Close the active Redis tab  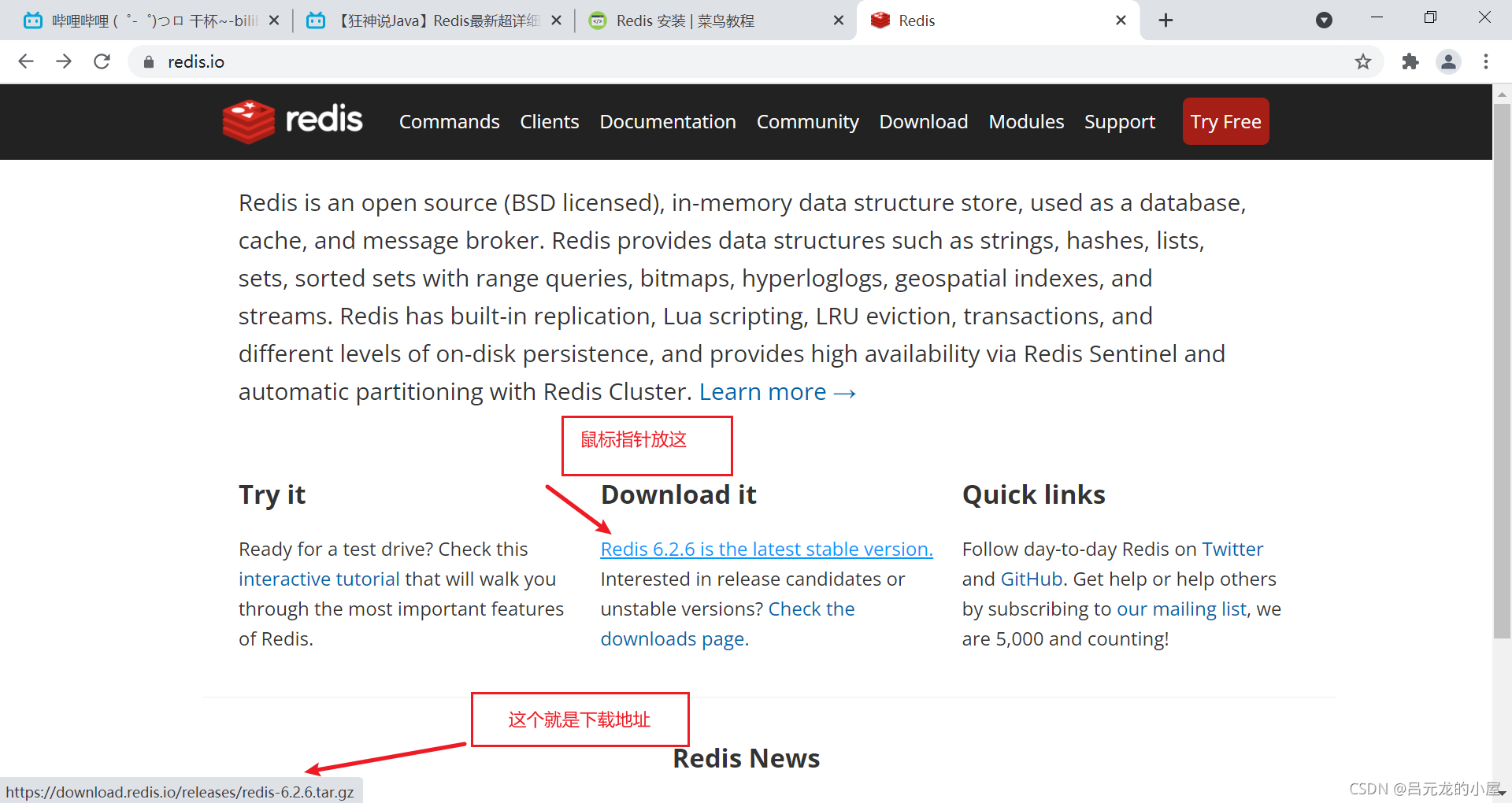coord(1121,20)
